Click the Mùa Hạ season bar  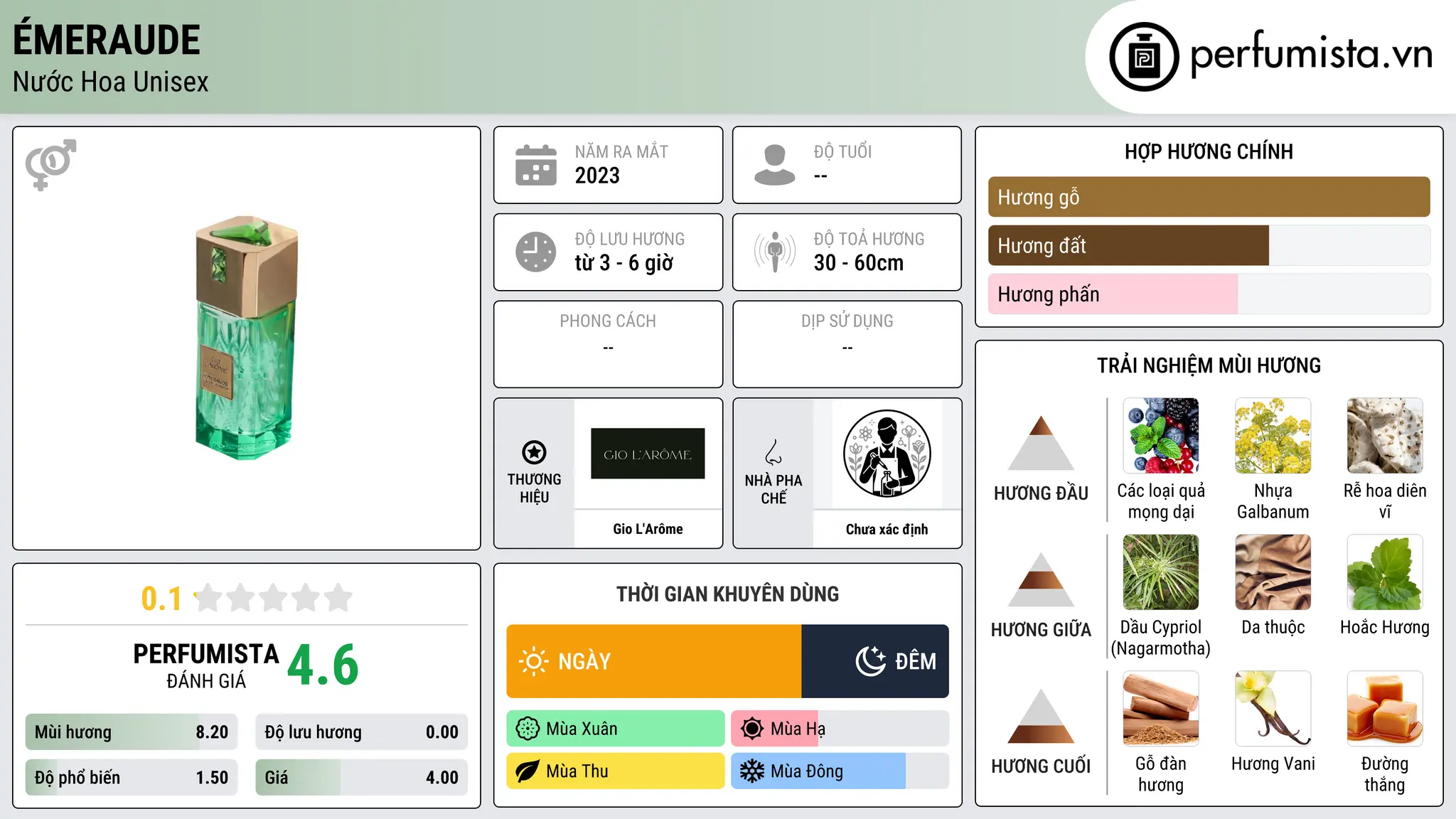(840, 729)
